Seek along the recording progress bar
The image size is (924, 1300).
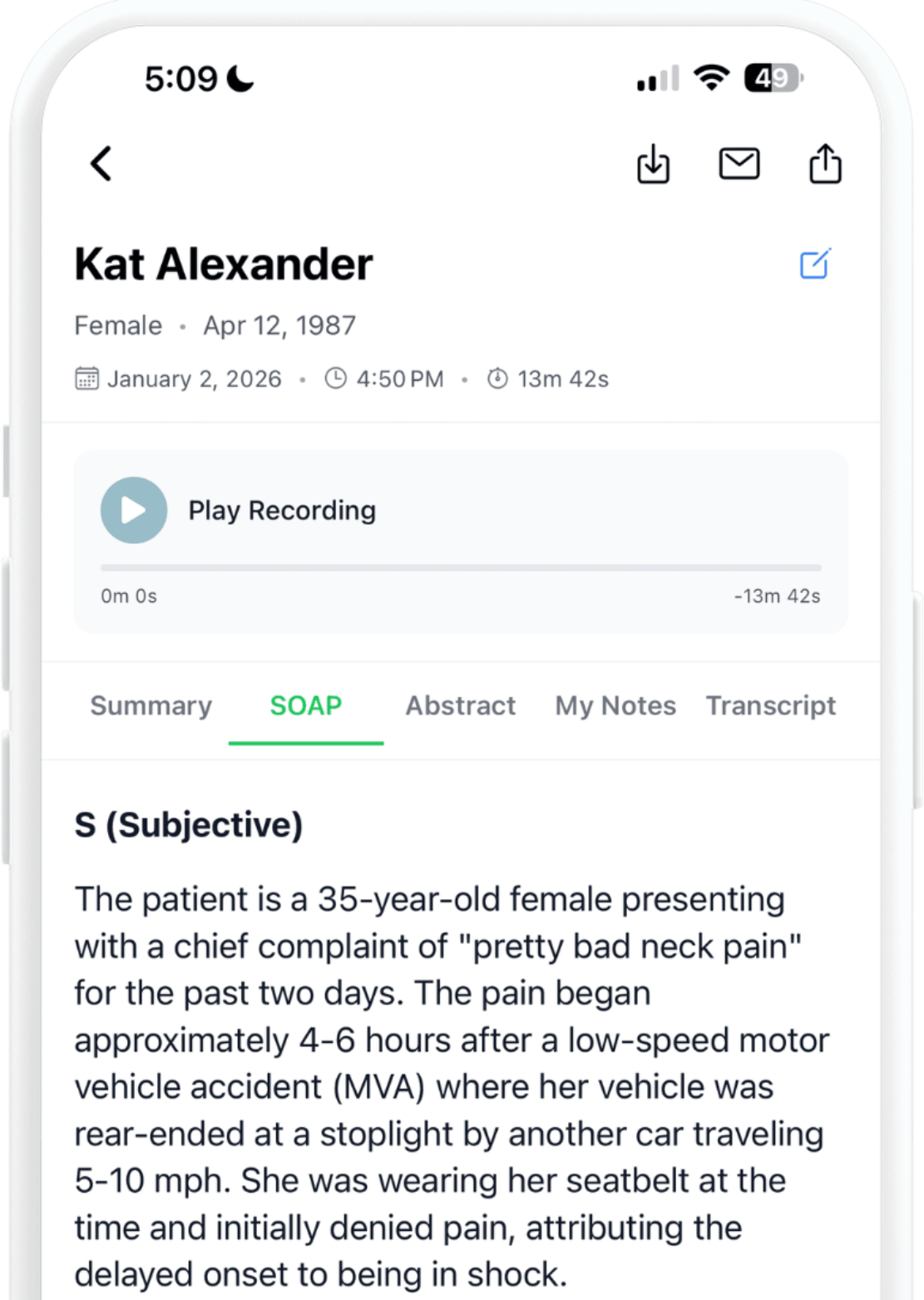tap(461, 568)
